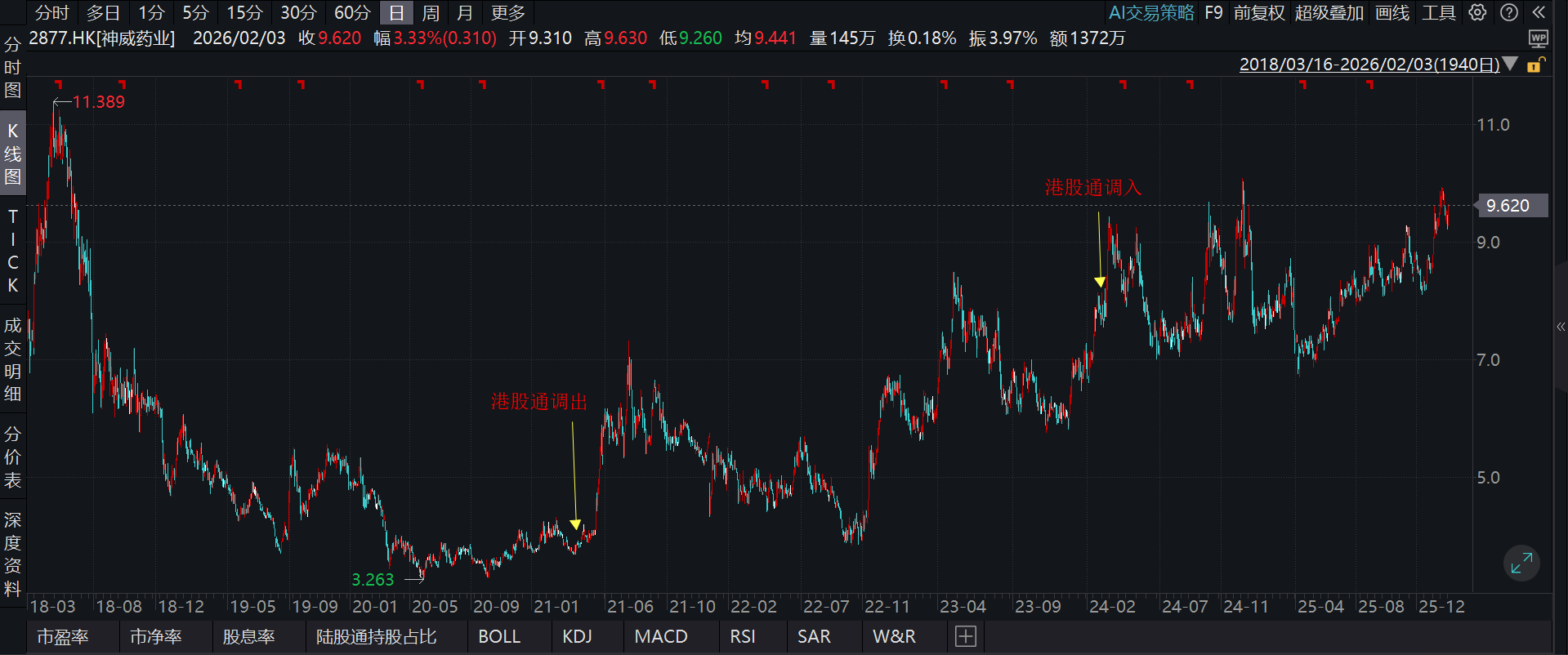This screenshot has width=1568, height=655.
Task: Open the settings gear icon
Action: pos(1477,12)
